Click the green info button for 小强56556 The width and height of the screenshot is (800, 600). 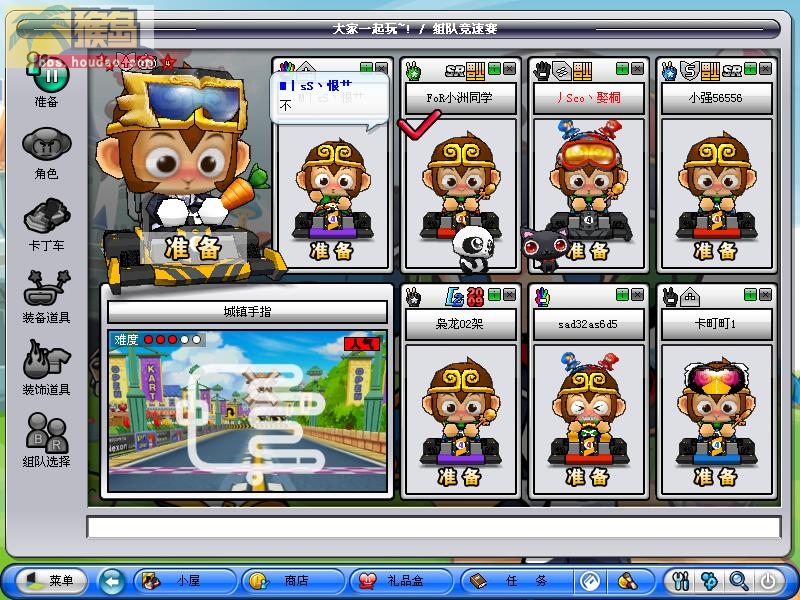pos(751,68)
